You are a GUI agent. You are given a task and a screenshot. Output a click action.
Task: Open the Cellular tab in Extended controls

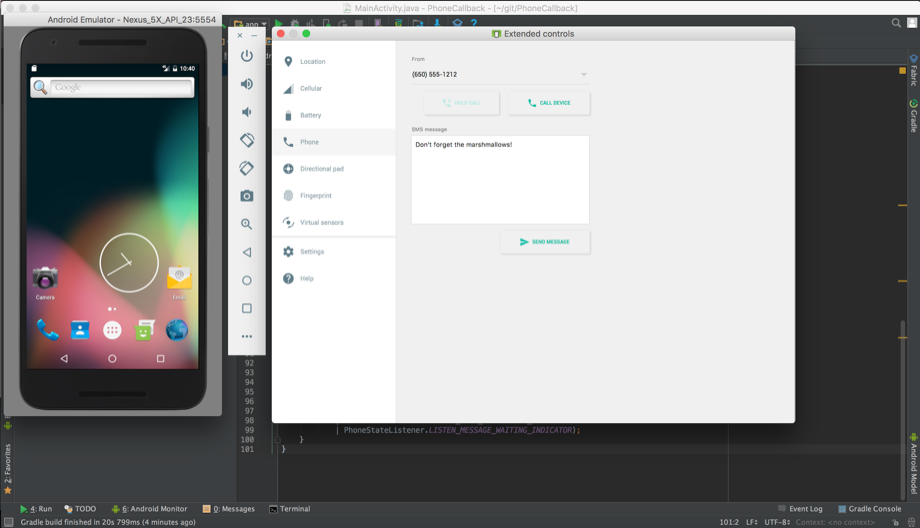click(x=334, y=89)
